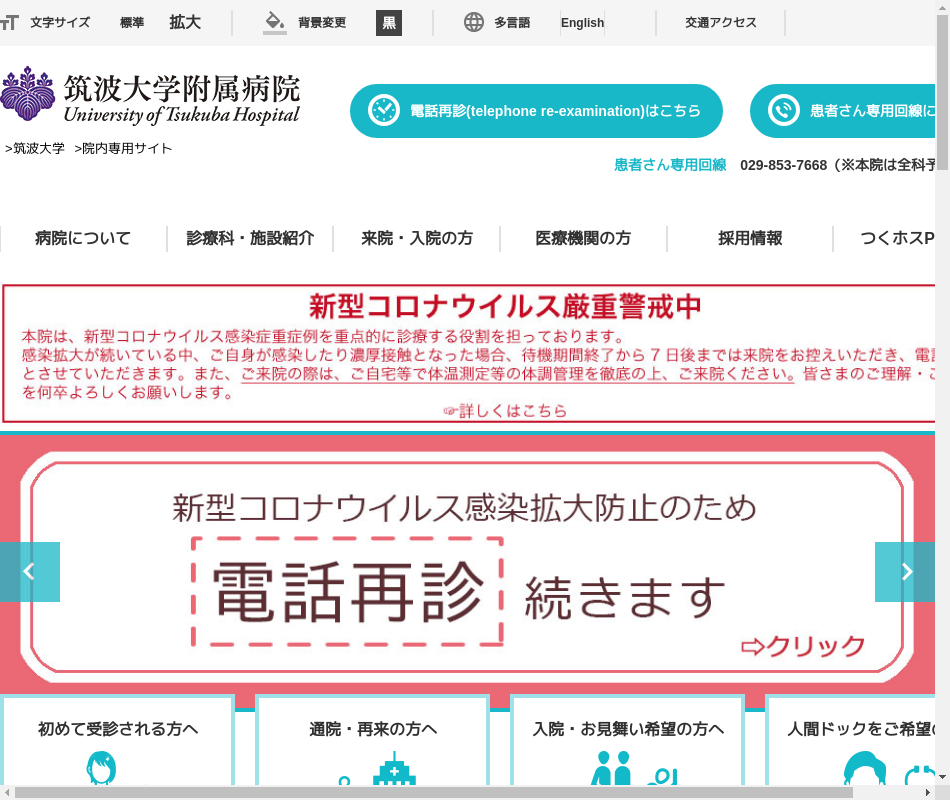This screenshot has height=800, width=950.
Task: Click the clock icon in telephone re-examination button
Action: 383,111
